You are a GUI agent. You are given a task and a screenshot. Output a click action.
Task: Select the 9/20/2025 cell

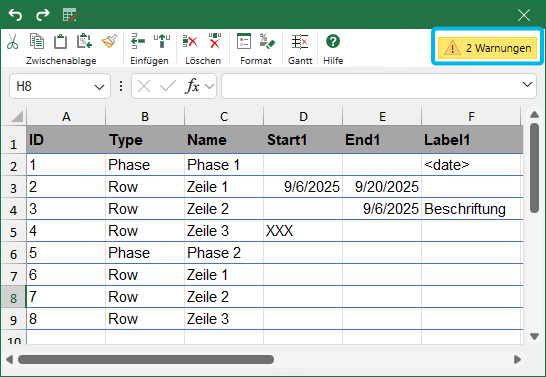point(382,187)
